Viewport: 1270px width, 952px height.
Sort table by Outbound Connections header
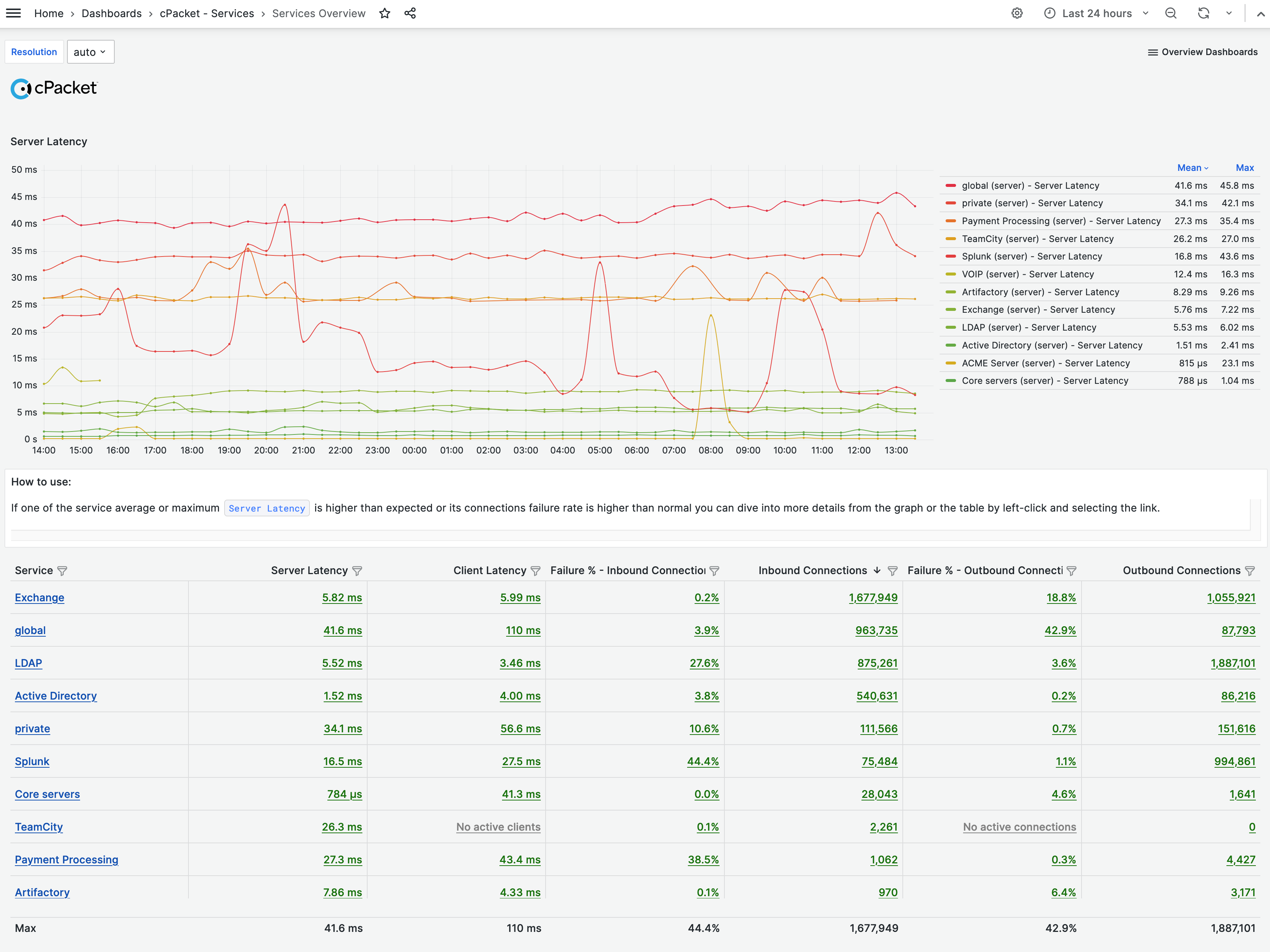click(1182, 570)
